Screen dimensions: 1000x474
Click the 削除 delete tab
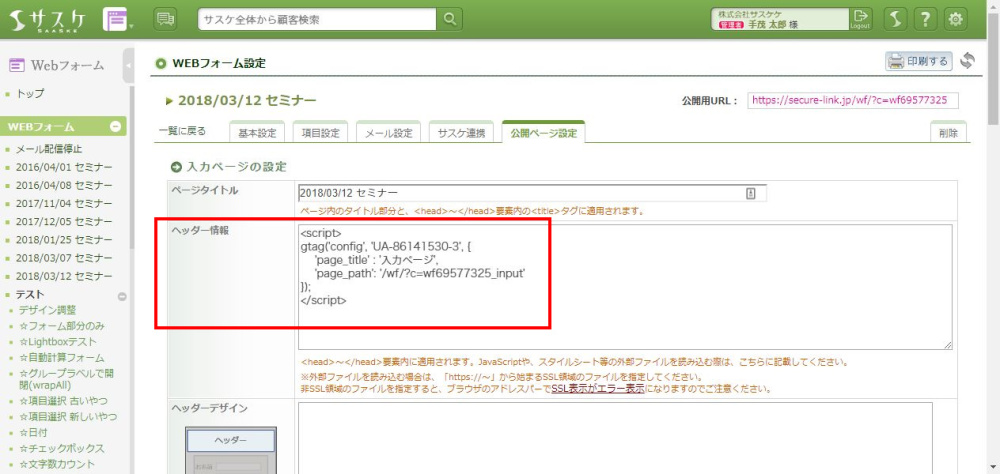948,133
